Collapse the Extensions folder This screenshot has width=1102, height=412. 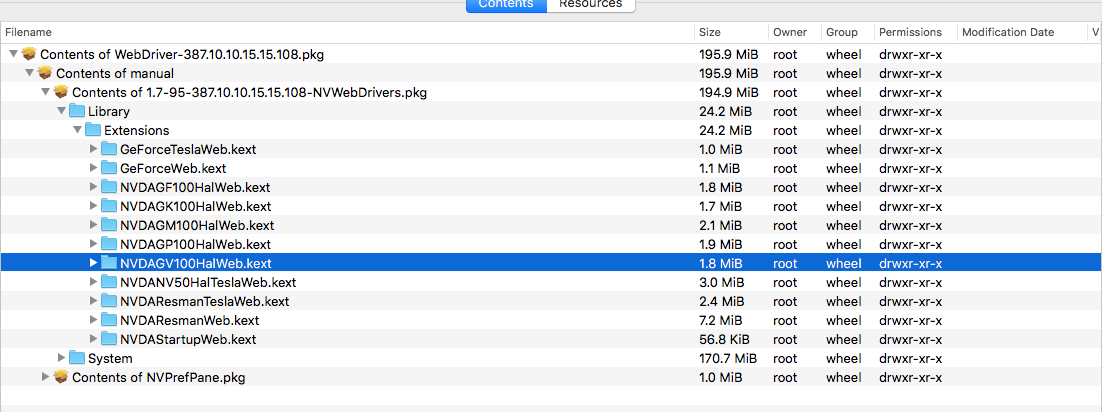[77, 130]
